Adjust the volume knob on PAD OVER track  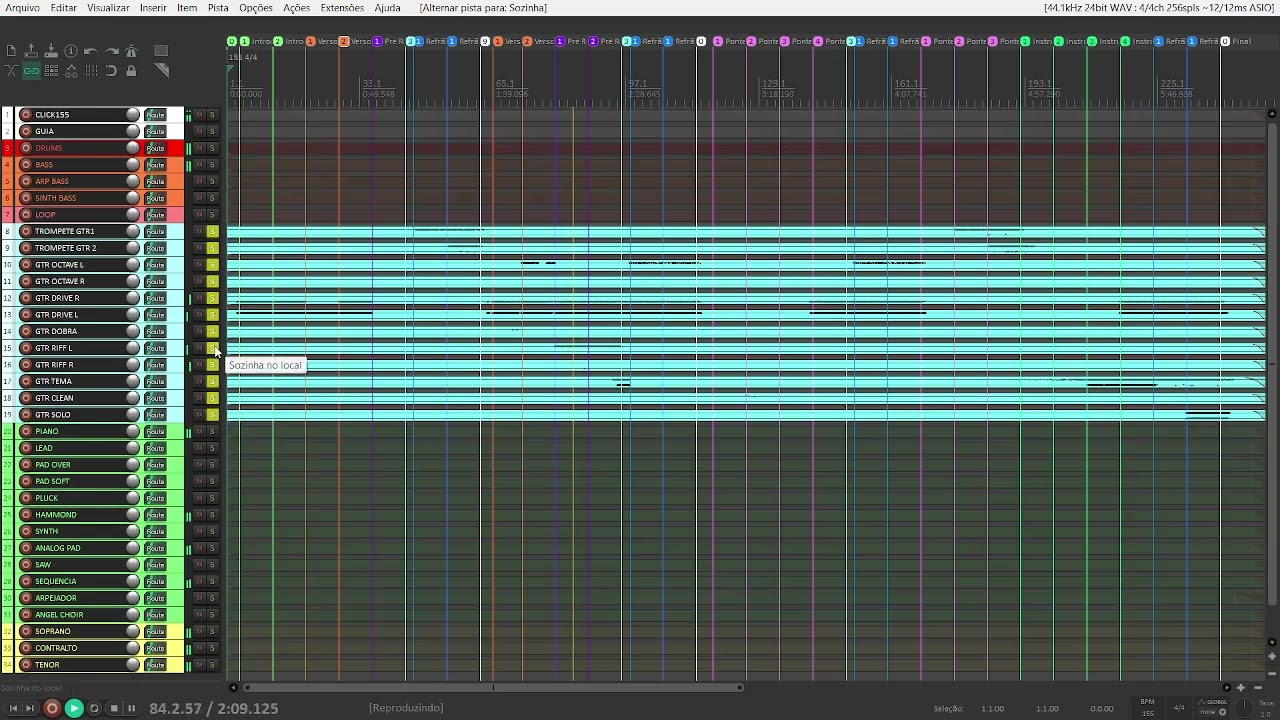132,465
